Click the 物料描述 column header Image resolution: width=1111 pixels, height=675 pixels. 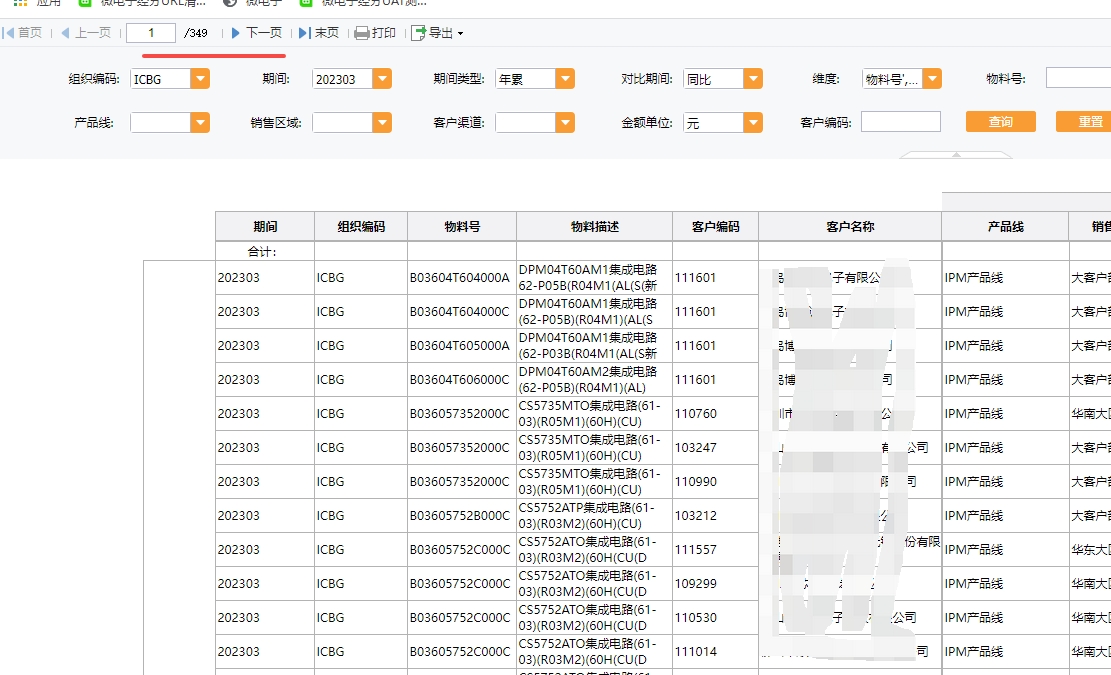(x=594, y=227)
